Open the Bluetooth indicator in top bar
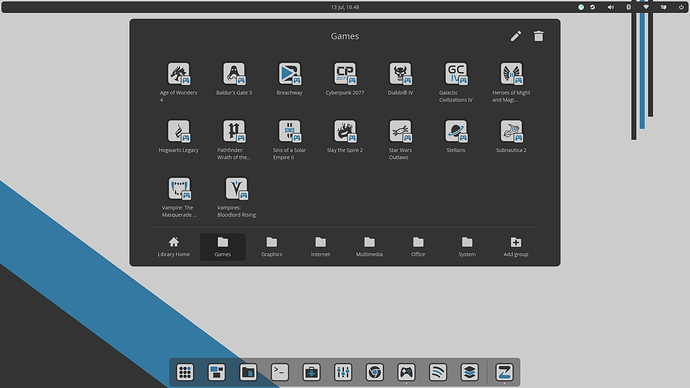The width and height of the screenshot is (690, 388). click(x=628, y=7)
